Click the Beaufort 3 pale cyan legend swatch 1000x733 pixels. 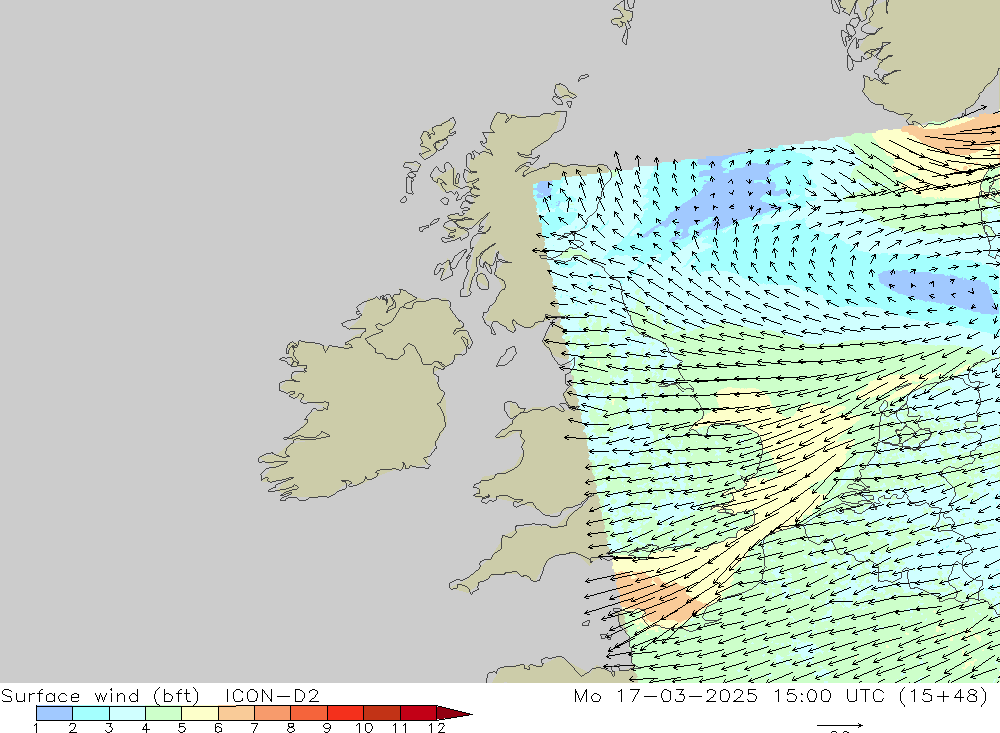pyautogui.click(x=127, y=713)
